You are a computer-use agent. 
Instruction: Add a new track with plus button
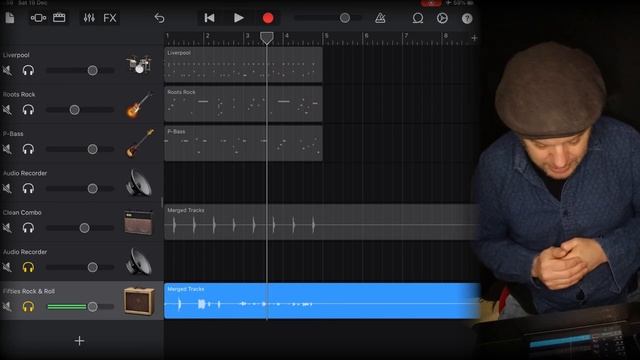tap(80, 340)
